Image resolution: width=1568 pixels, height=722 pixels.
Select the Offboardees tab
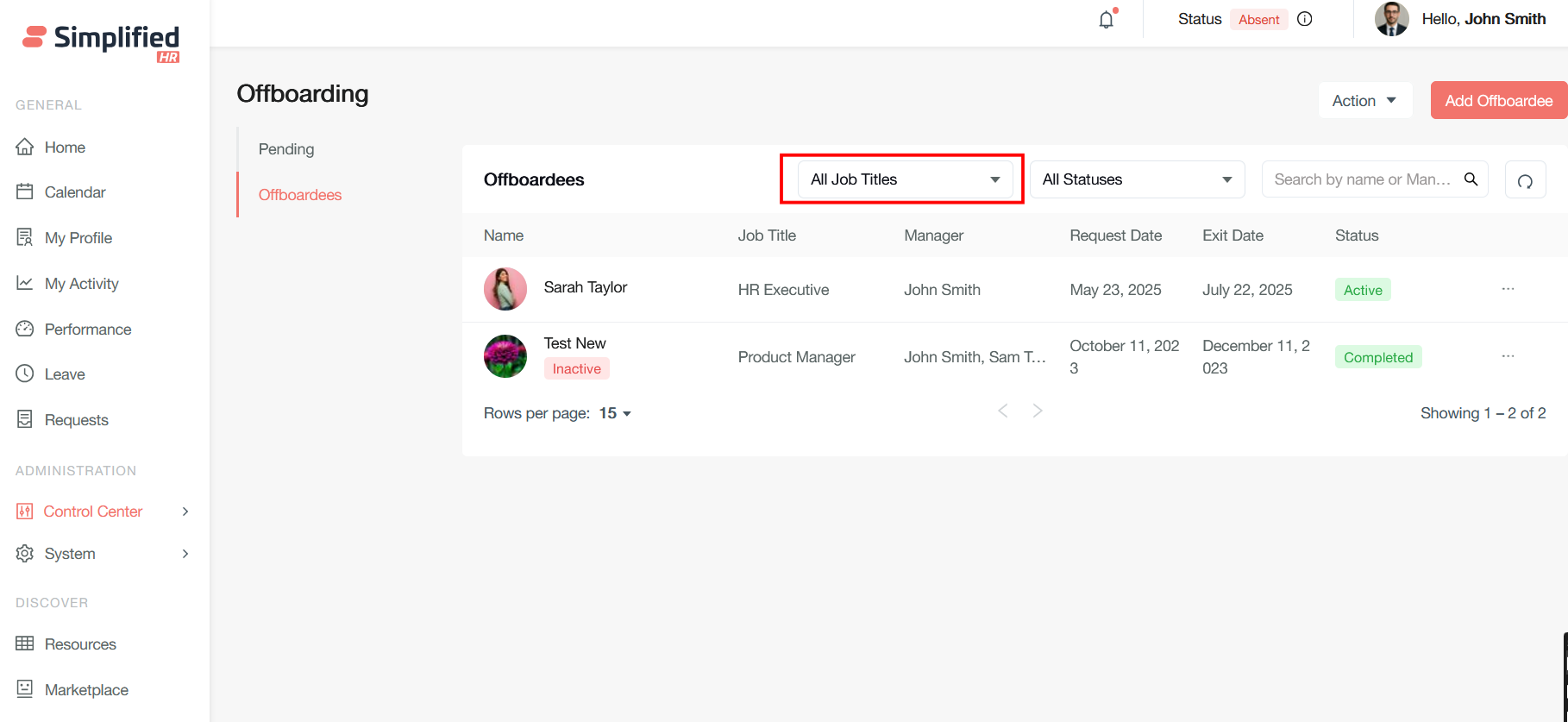pos(300,195)
